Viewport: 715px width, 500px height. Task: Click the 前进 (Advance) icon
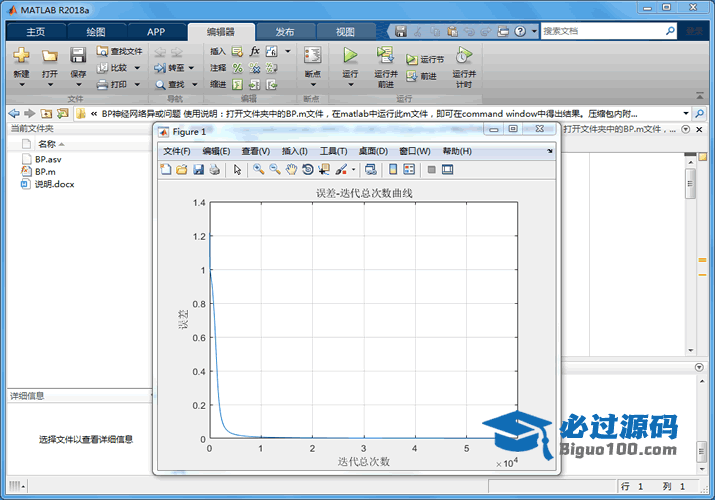tap(411, 76)
